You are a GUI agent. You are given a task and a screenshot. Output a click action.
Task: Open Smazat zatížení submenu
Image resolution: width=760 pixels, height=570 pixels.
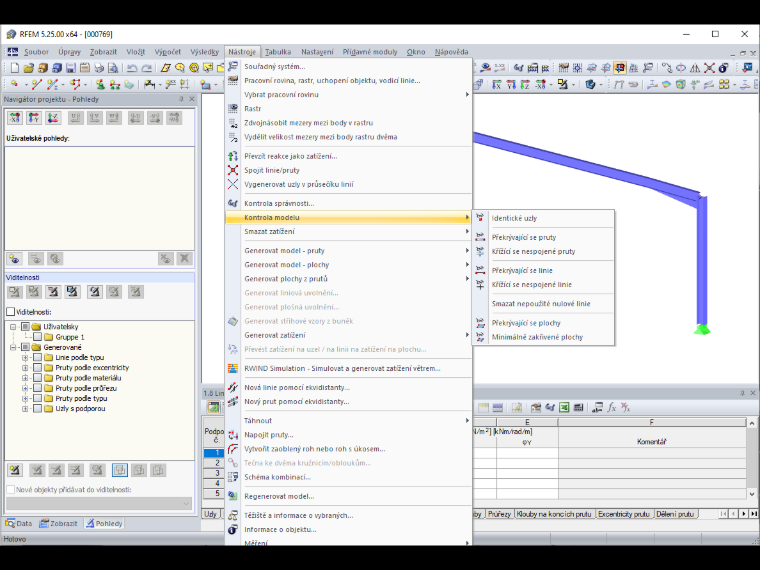coord(348,231)
